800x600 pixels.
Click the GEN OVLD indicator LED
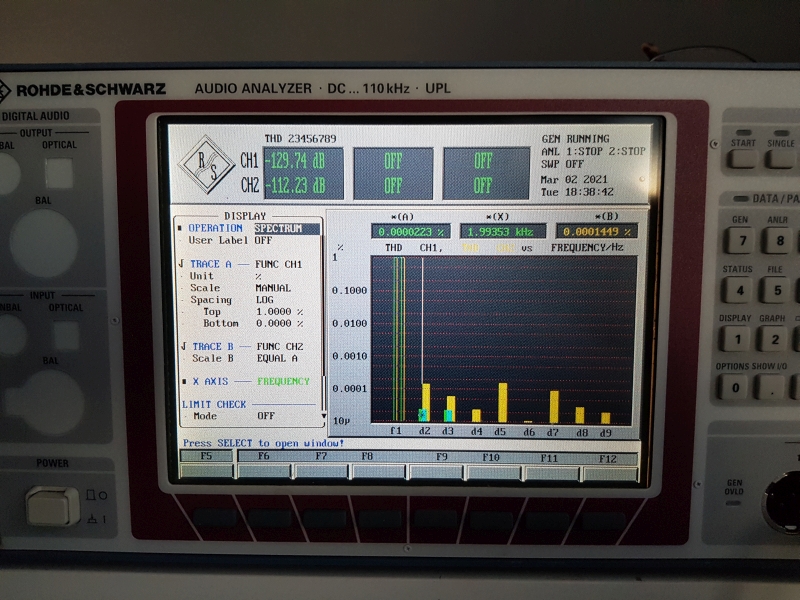(734, 504)
